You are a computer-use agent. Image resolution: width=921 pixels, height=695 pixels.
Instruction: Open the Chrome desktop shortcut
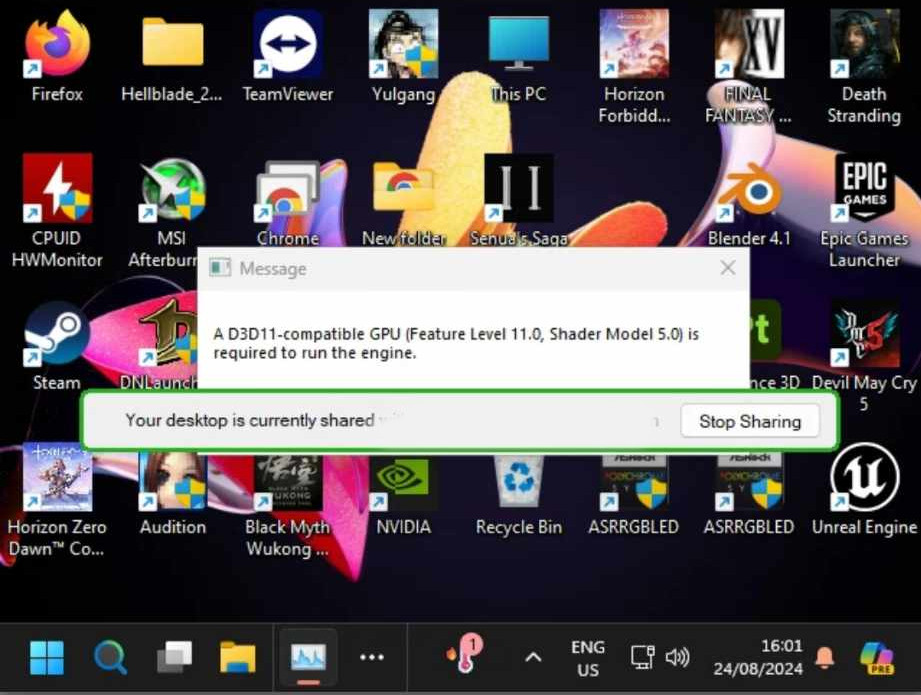[288, 203]
